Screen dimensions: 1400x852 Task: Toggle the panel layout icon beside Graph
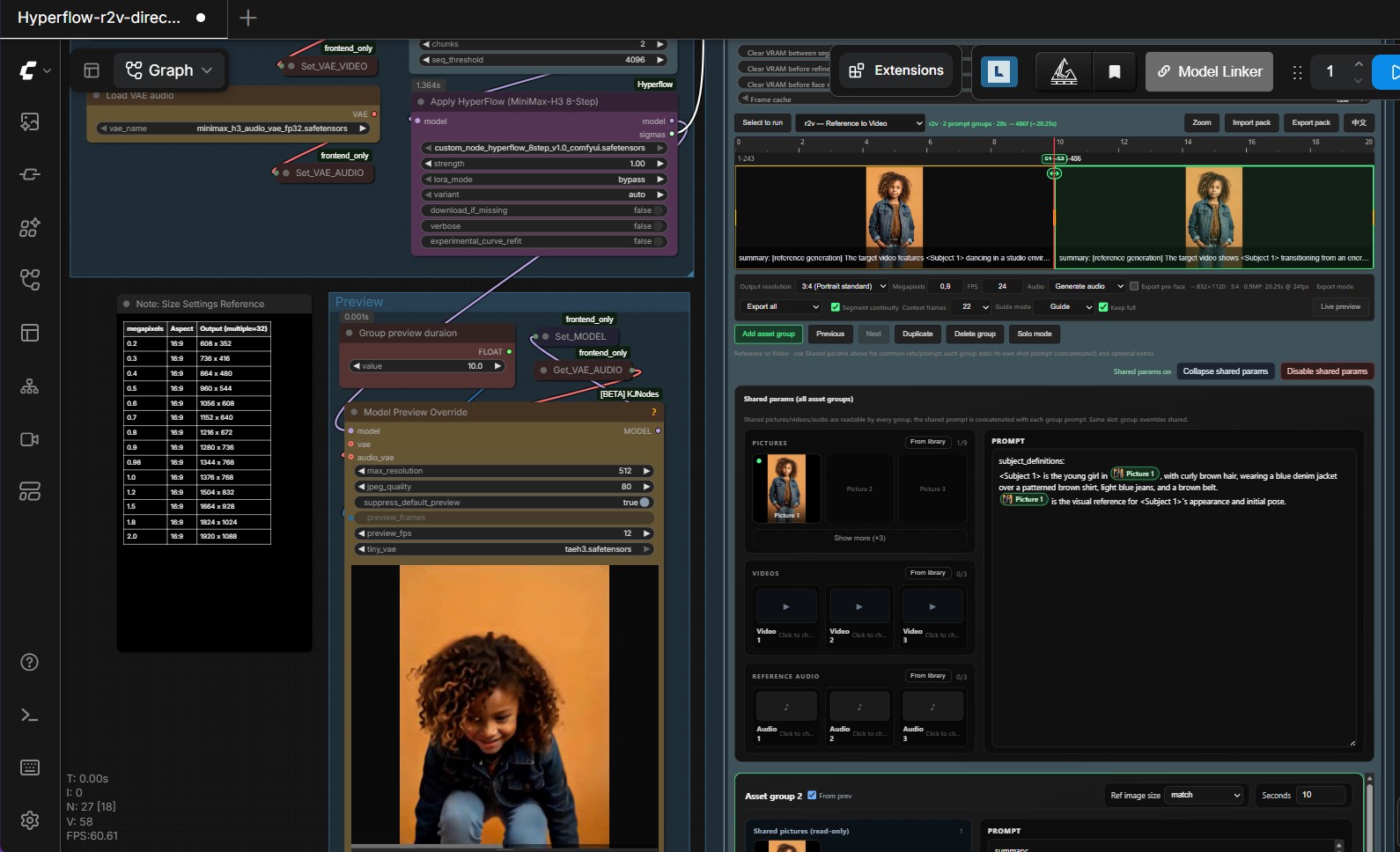(92, 70)
